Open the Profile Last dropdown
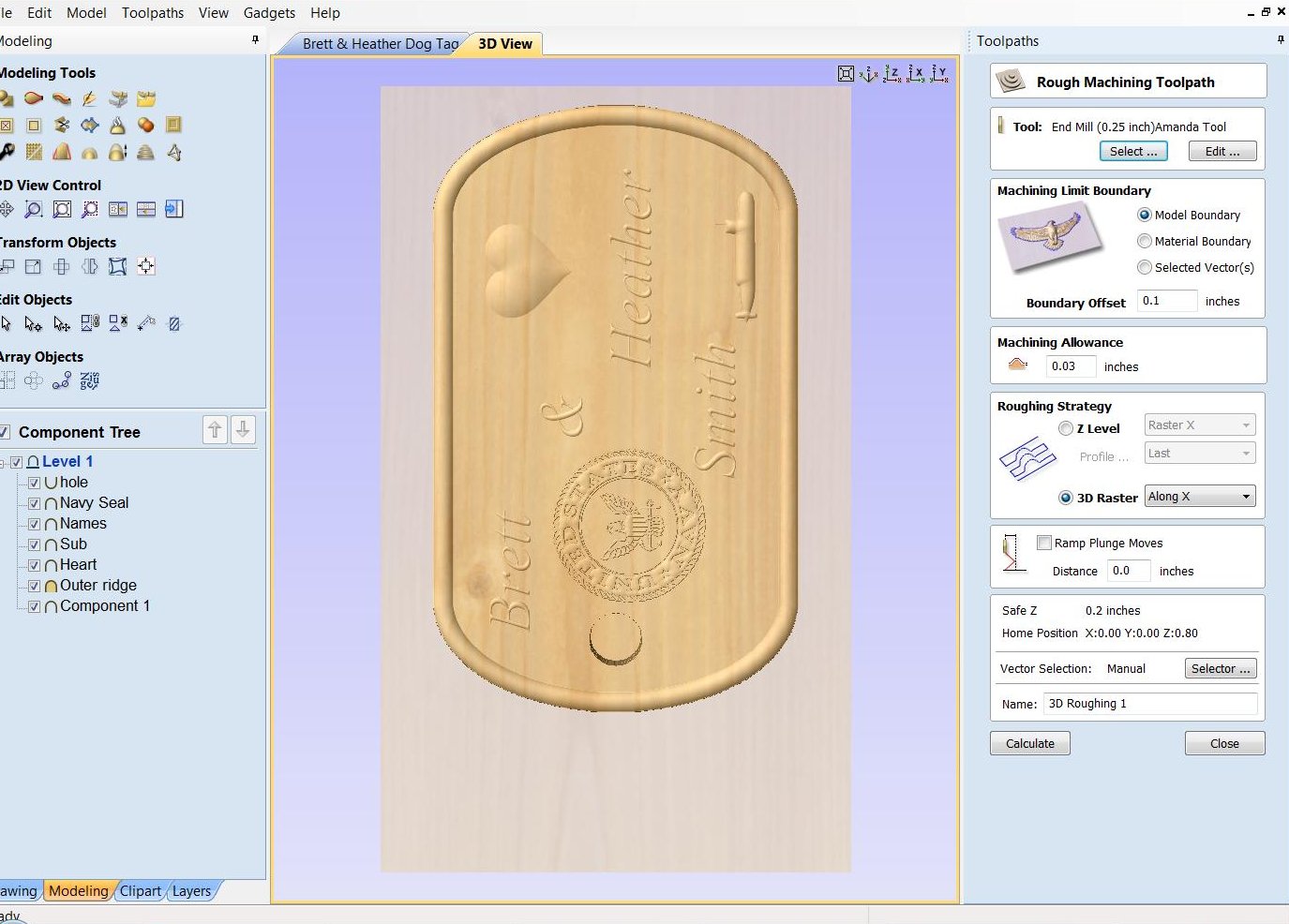The height and width of the screenshot is (924, 1289). point(1200,453)
